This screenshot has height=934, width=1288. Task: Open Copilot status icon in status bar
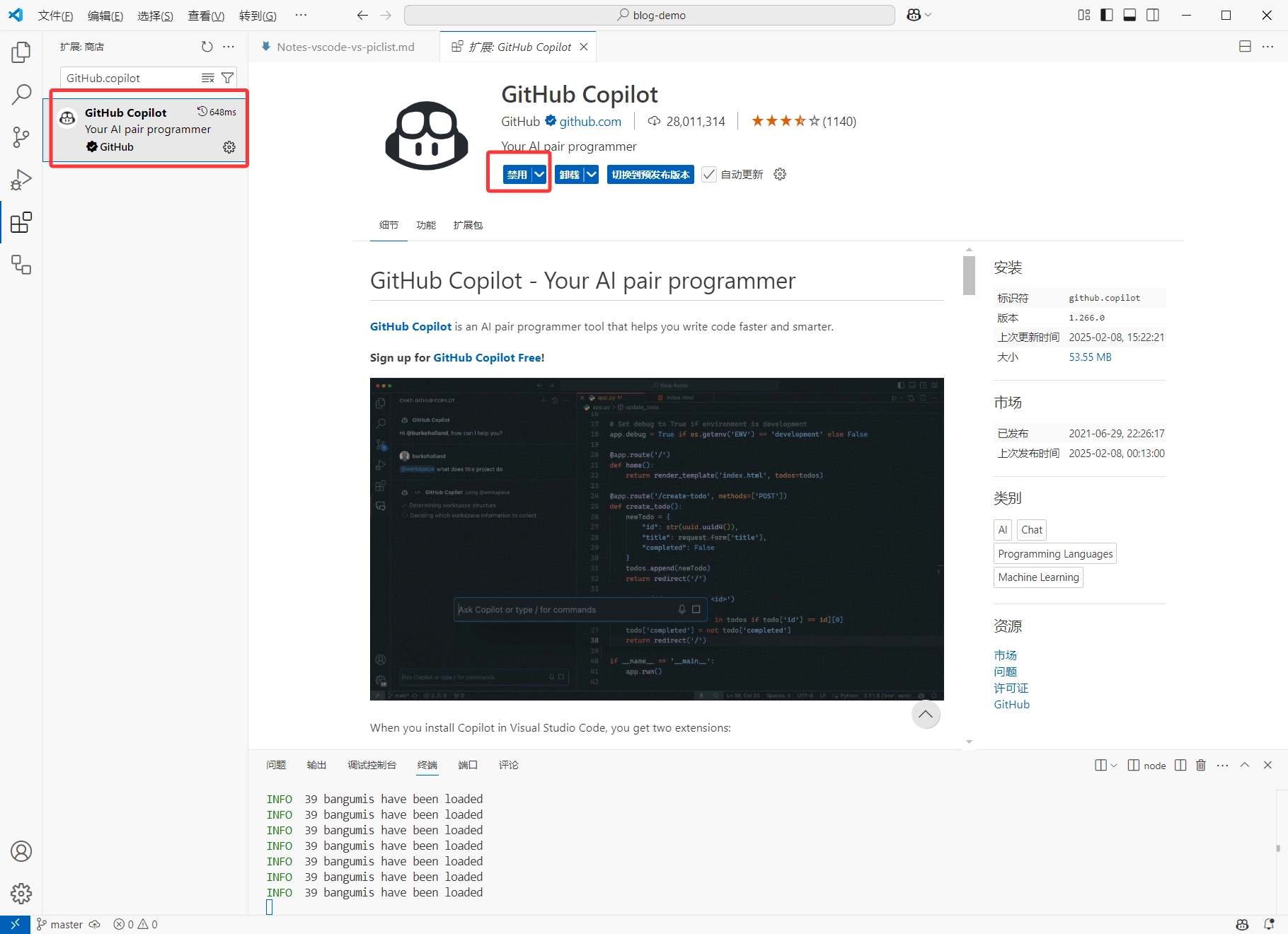(1242, 925)
